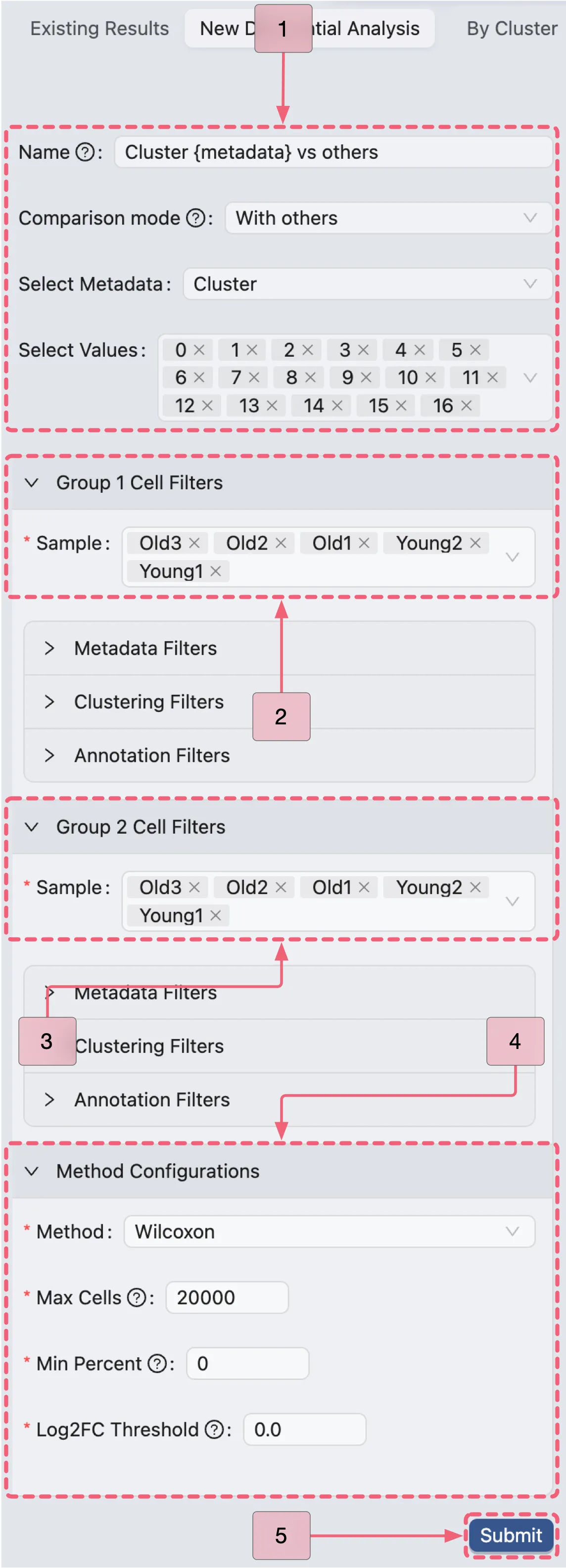Expand Group 1 Clustering Filters
This screenshot has width=566, height=1568.
[x=148, y=702]
